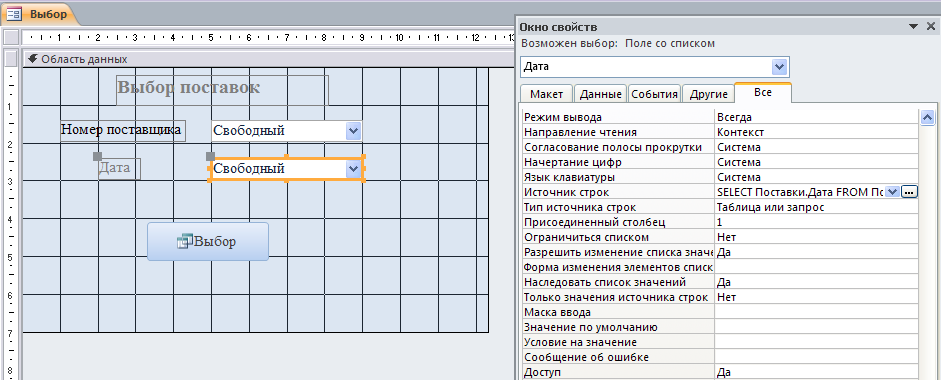Image resolution: width=941 pixels, height=380 pixels.
Task: Select the Режим вывода property name
Action: point(618,117)
